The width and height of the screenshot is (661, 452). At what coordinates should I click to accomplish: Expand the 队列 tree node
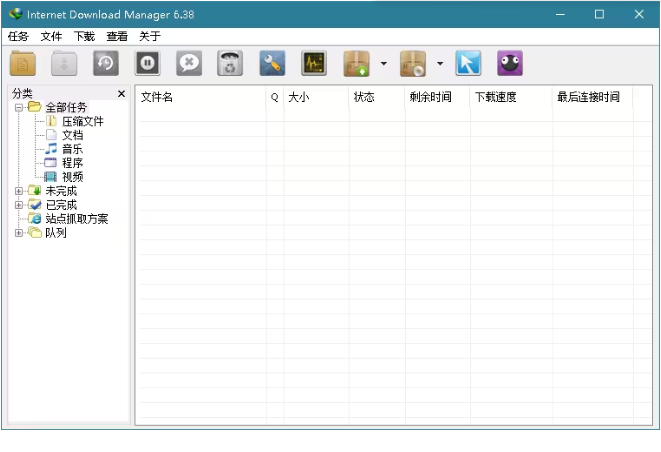(19, 233)
